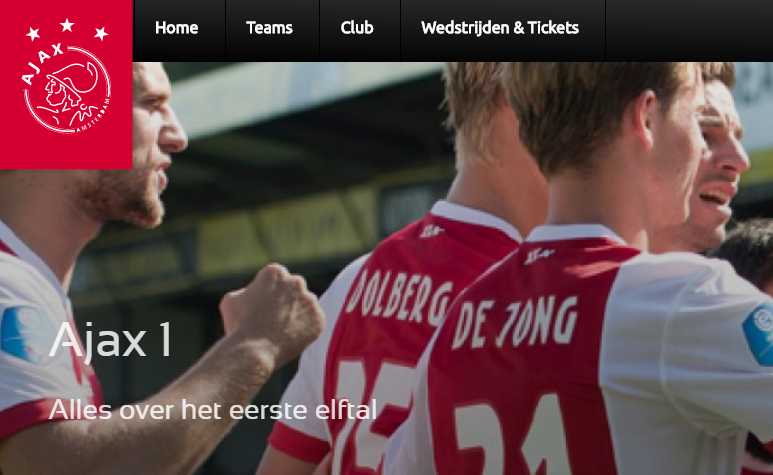Click the empty black navigation bar area
This screenshot has height=475, width=773.
pos(689,31)
